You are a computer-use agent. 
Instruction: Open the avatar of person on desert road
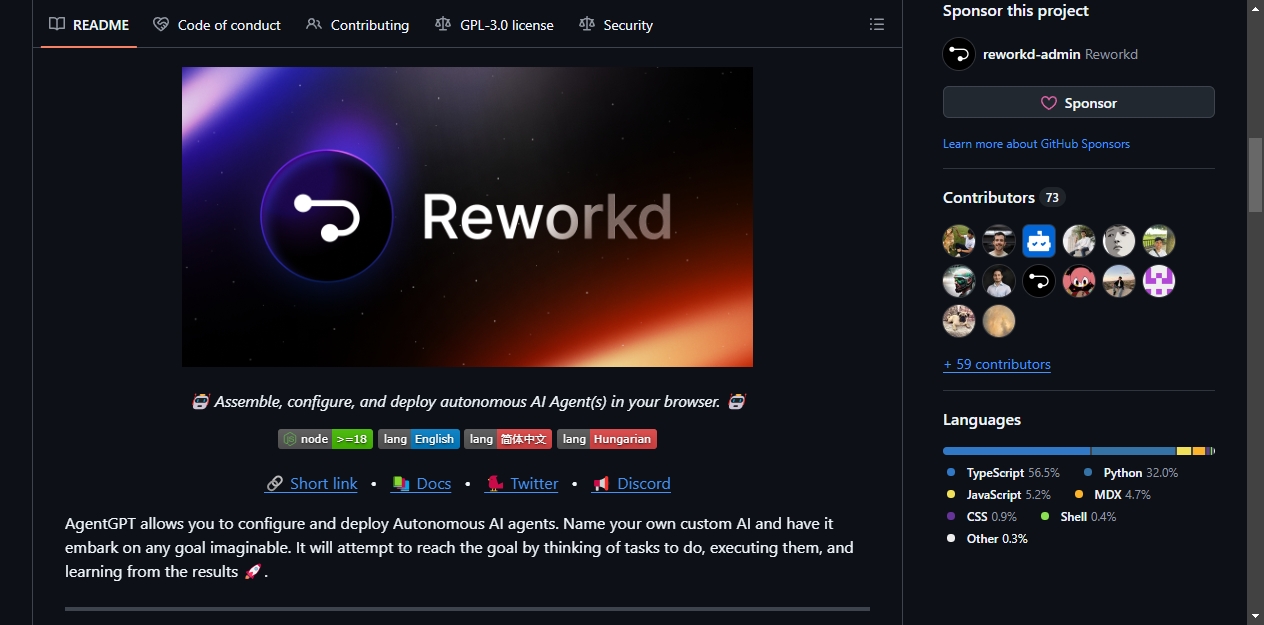click(1119, 281)
